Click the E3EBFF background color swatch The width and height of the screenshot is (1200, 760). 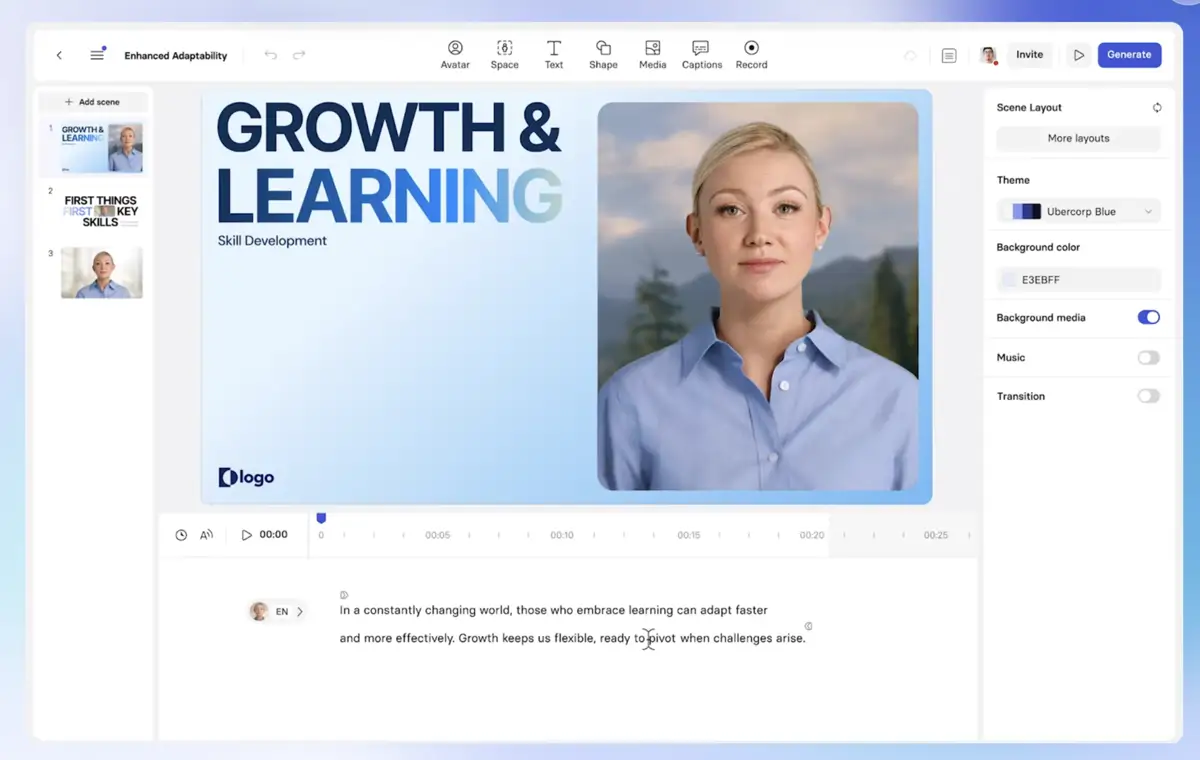[1009, 280]
